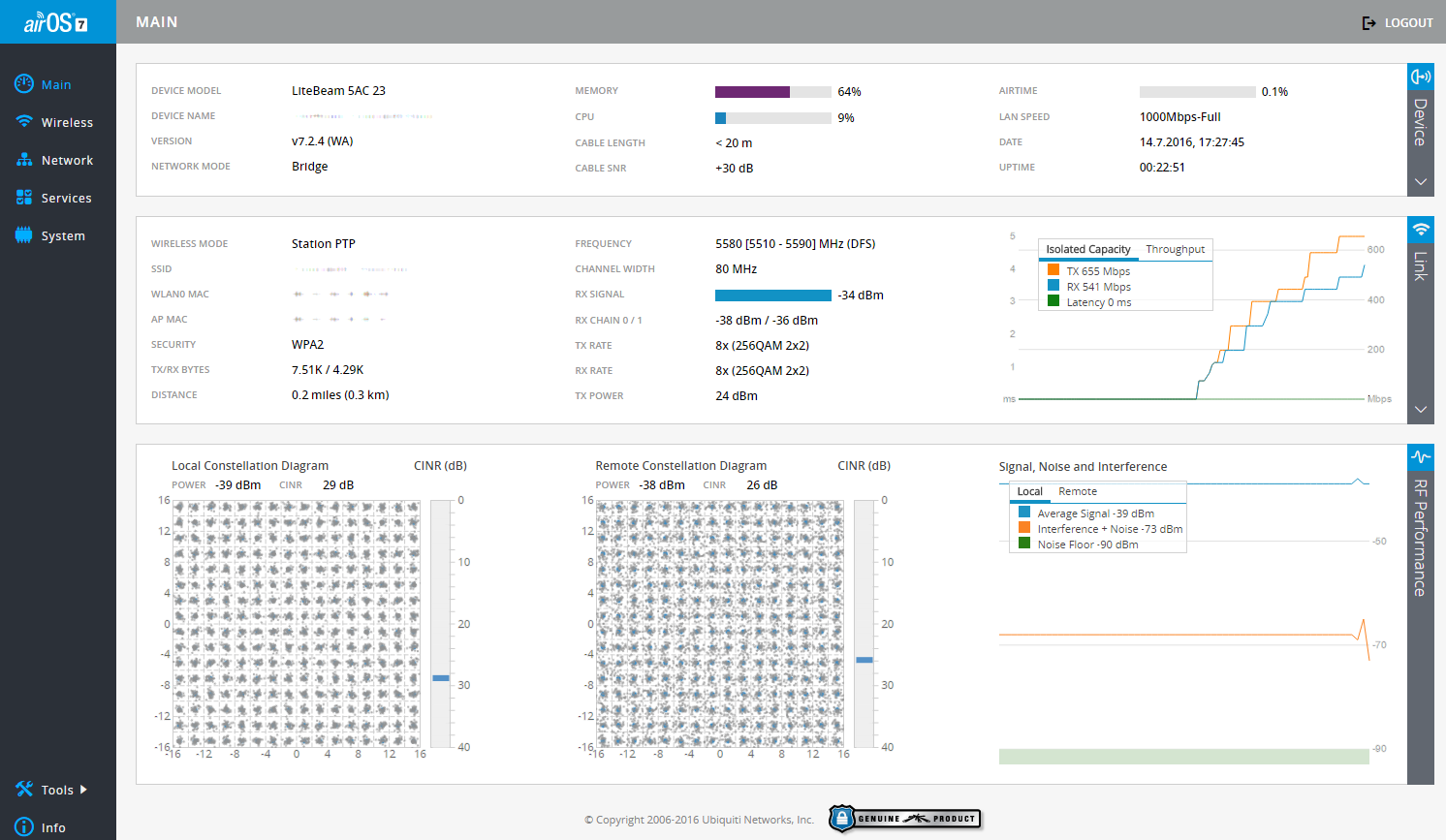
Task: Open the Info menu label
Action: click(53, 828)
